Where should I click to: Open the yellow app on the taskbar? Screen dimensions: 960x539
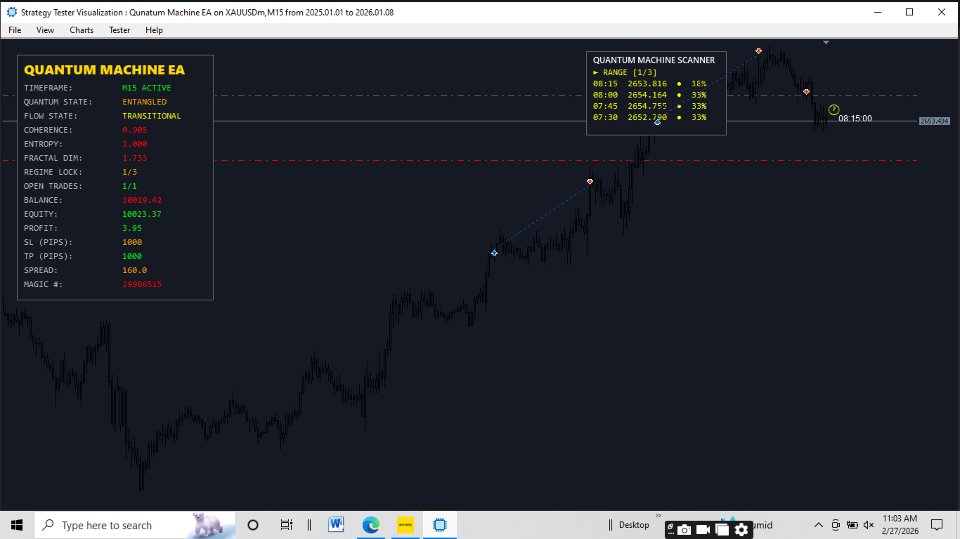(x=405, y=525)
